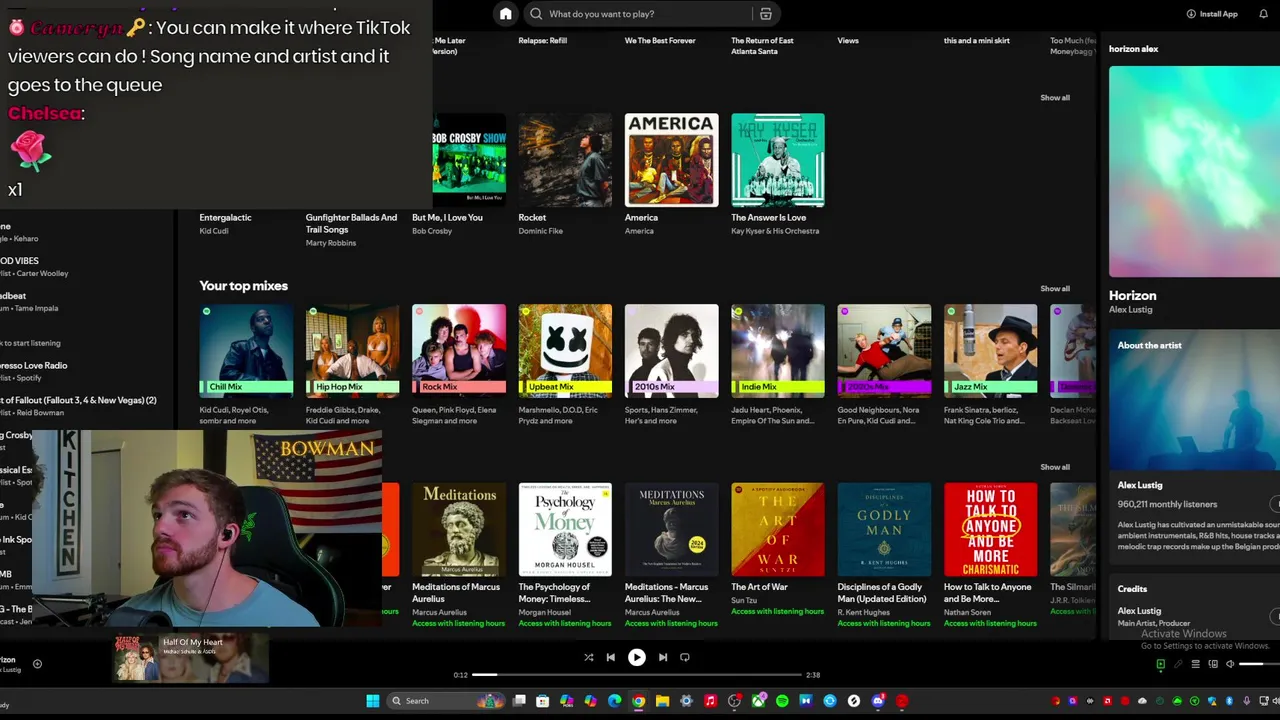Adjust the Spotify volume slider
Image resolution: width=1280 pixels, height=720 pixels.
pos(1259,664)
